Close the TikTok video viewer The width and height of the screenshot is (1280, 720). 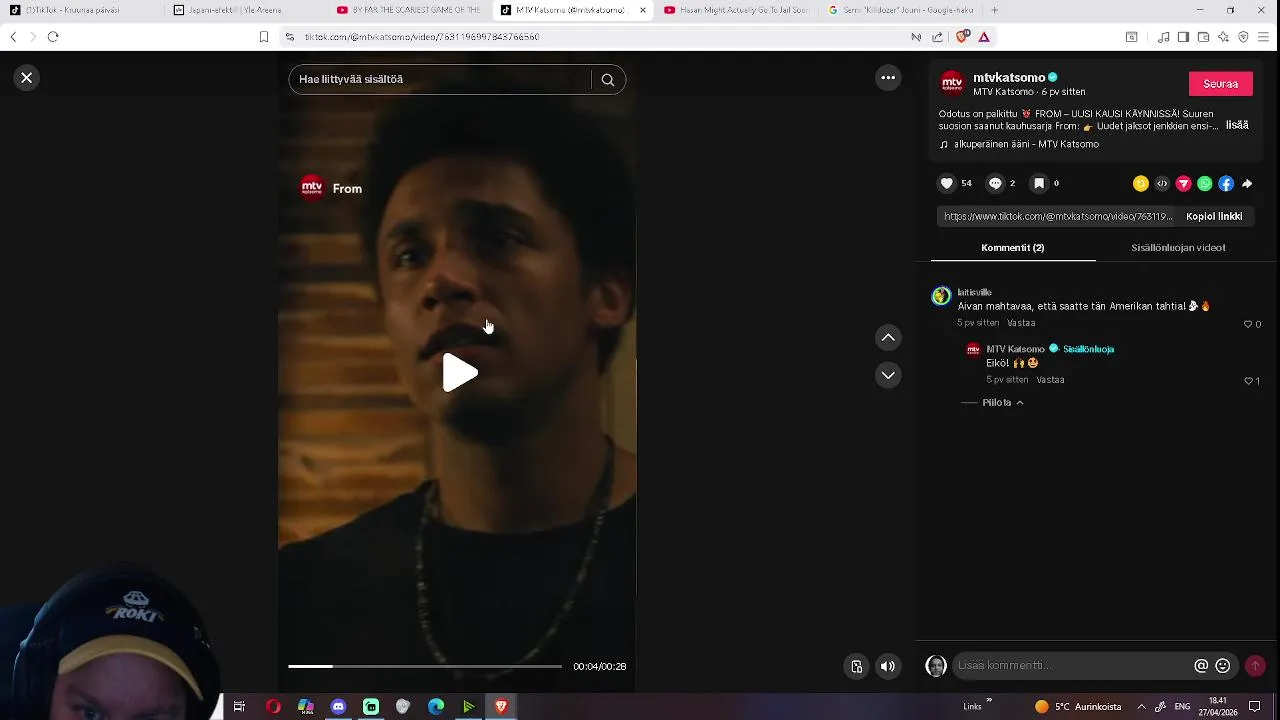(x=27, y=77)
